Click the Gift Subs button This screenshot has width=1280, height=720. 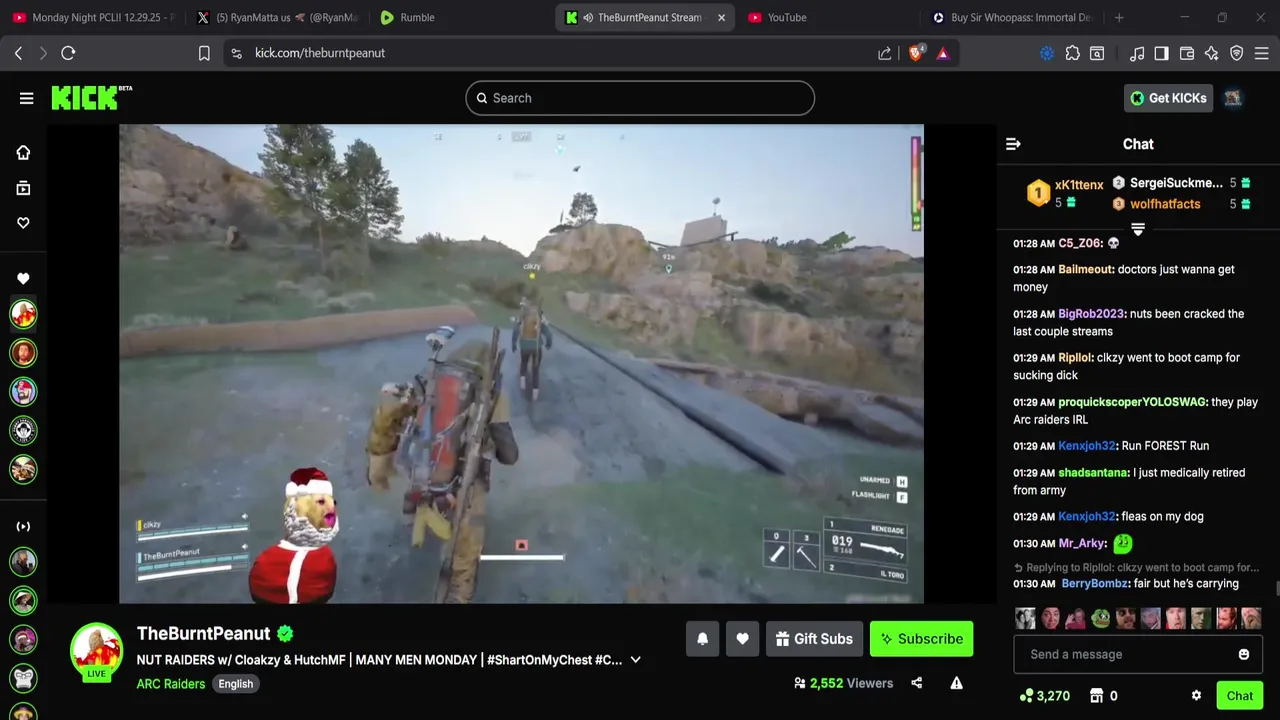click(814, 639)
